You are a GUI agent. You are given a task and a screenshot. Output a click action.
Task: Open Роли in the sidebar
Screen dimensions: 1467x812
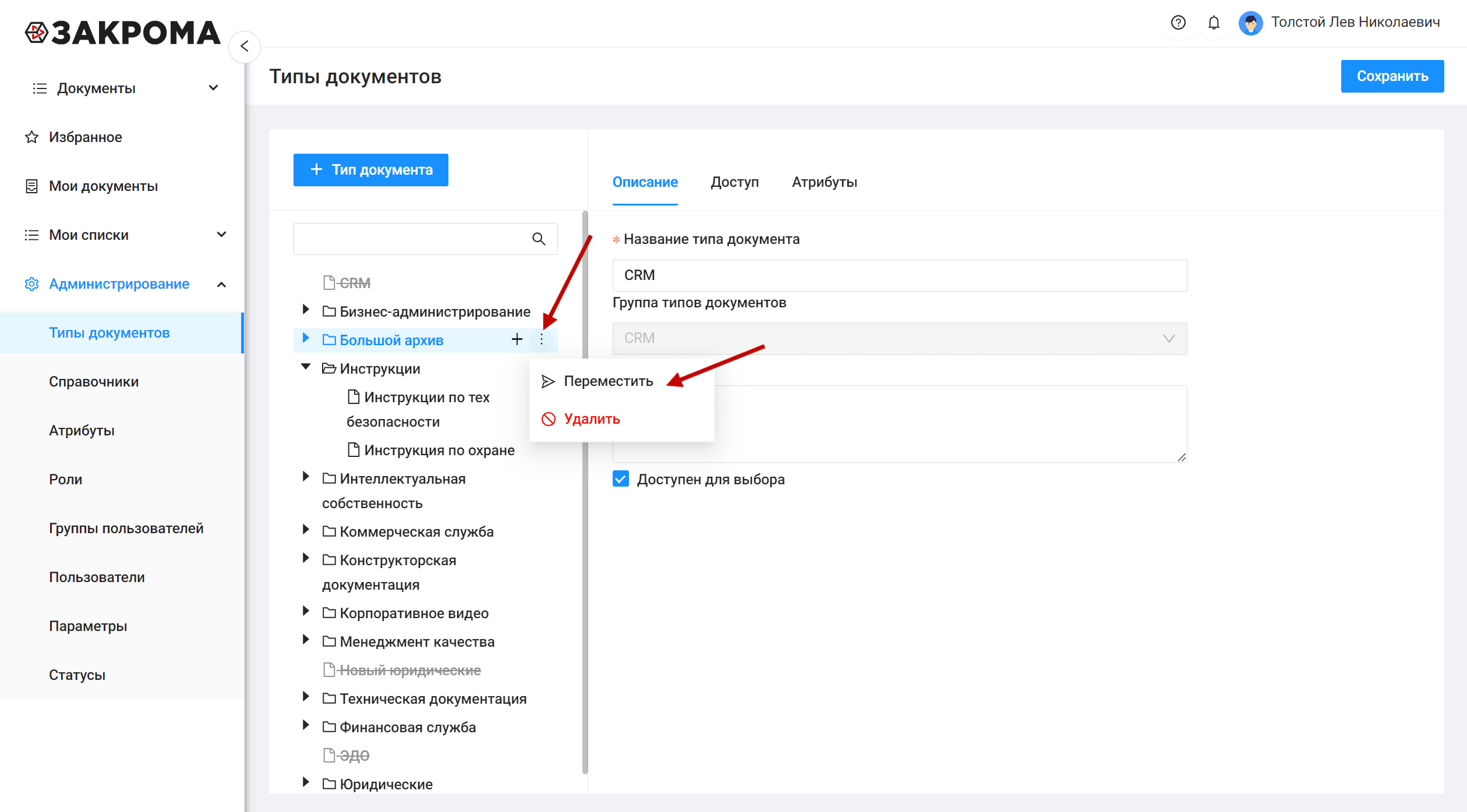point(65,480)
